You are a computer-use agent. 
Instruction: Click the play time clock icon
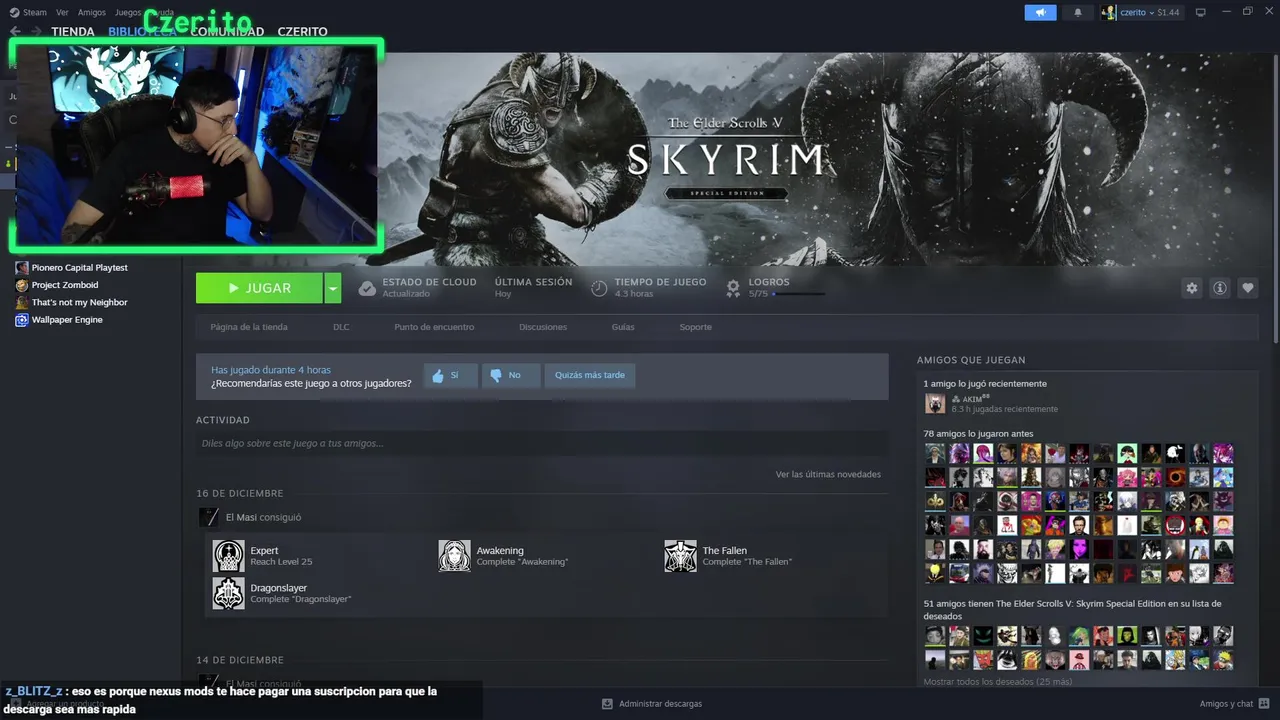pyautogui.click(x=599, y=288)
